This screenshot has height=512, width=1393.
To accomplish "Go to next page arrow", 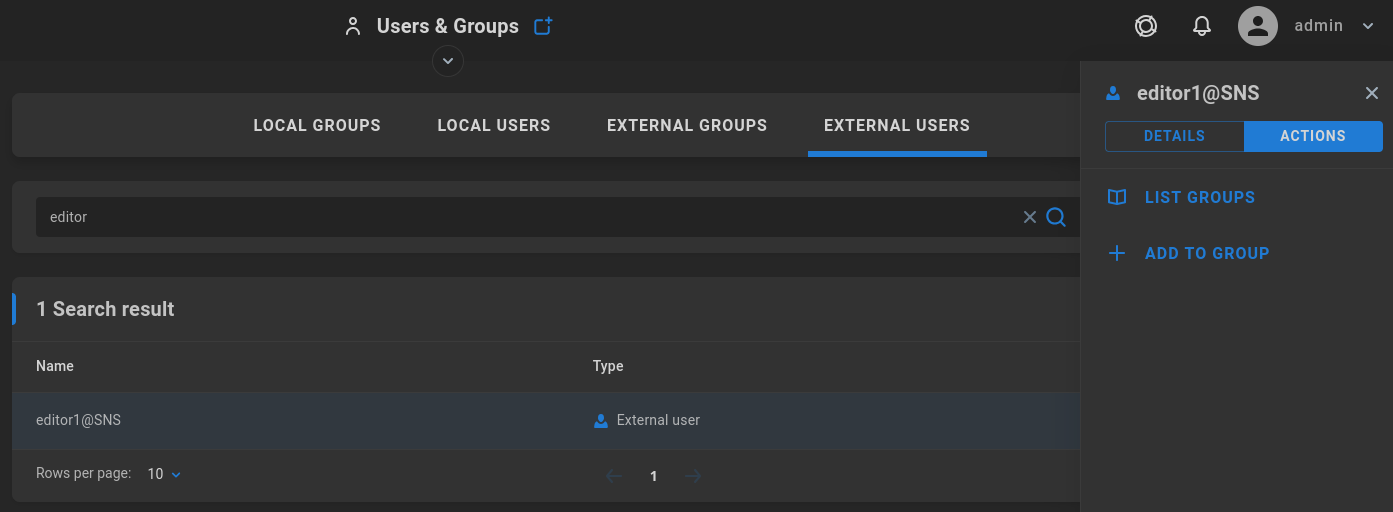I will [x=693, y=476].
